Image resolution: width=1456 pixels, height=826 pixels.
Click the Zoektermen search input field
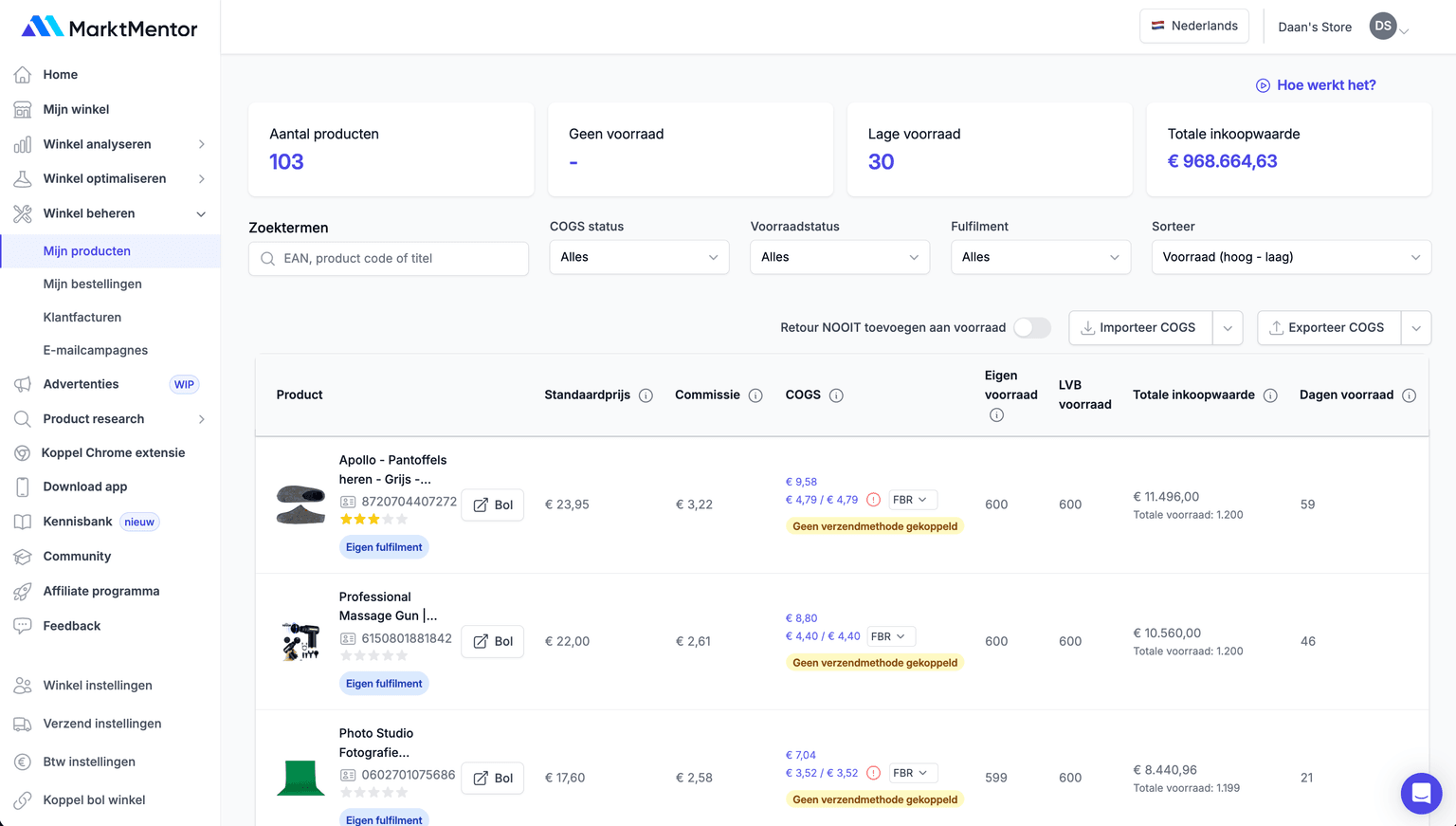click(389, 259)
